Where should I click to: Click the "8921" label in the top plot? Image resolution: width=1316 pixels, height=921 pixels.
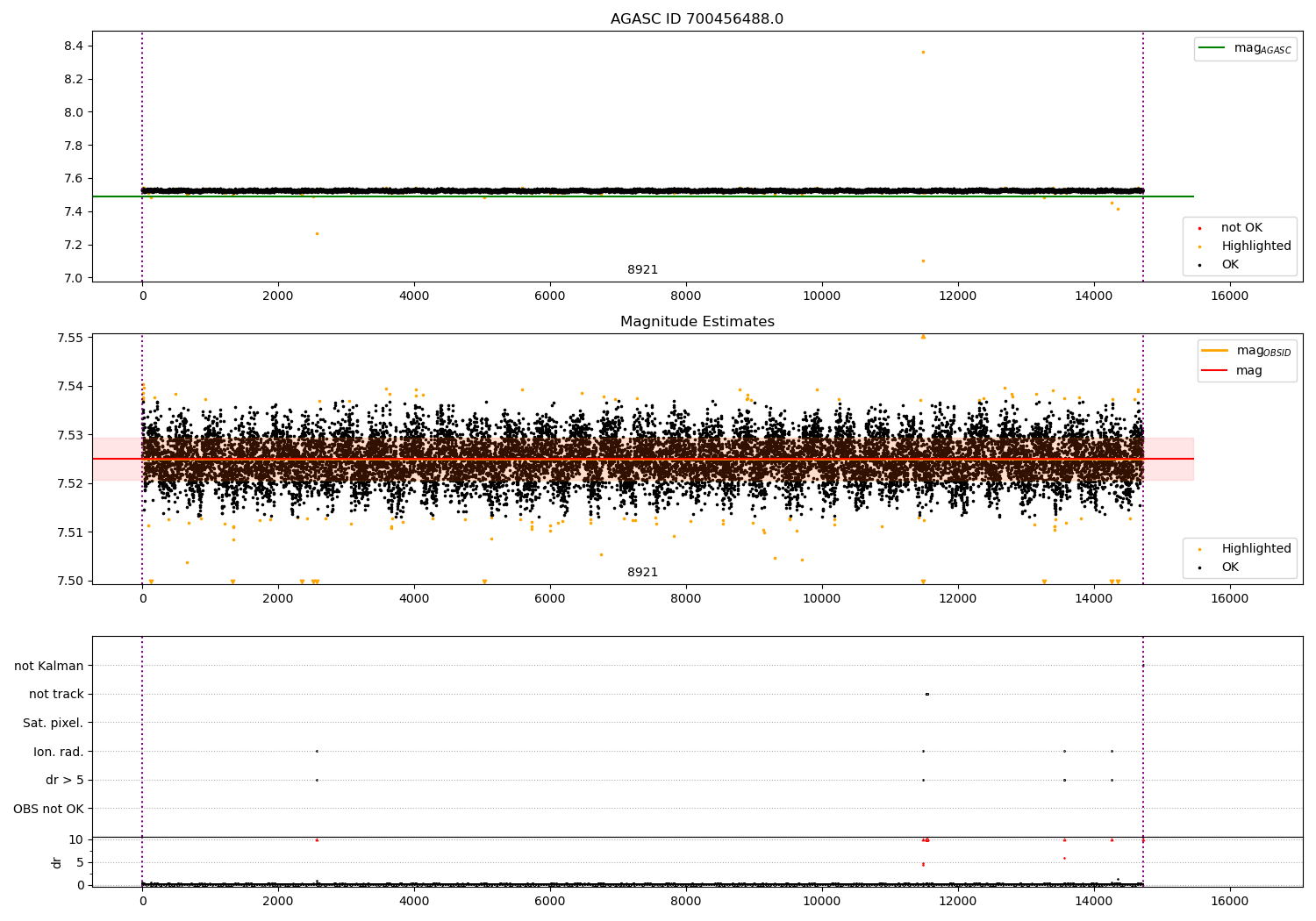click(642, 270)
